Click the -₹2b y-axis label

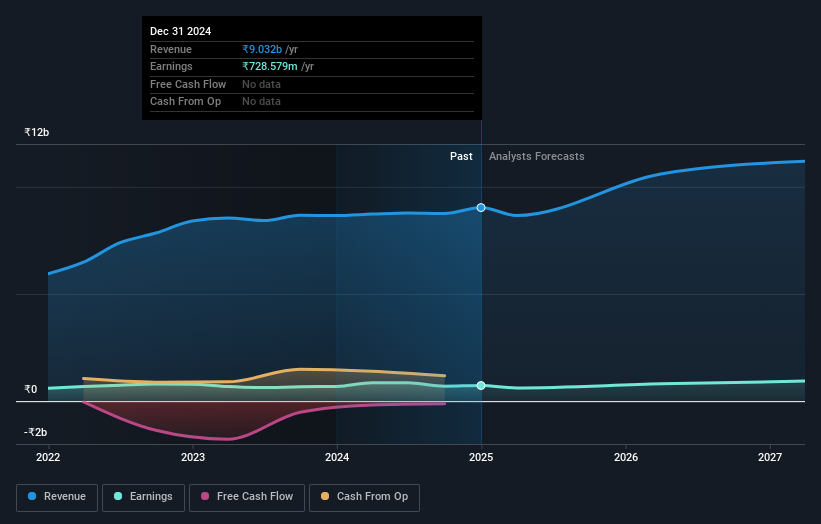pos(36,432)
